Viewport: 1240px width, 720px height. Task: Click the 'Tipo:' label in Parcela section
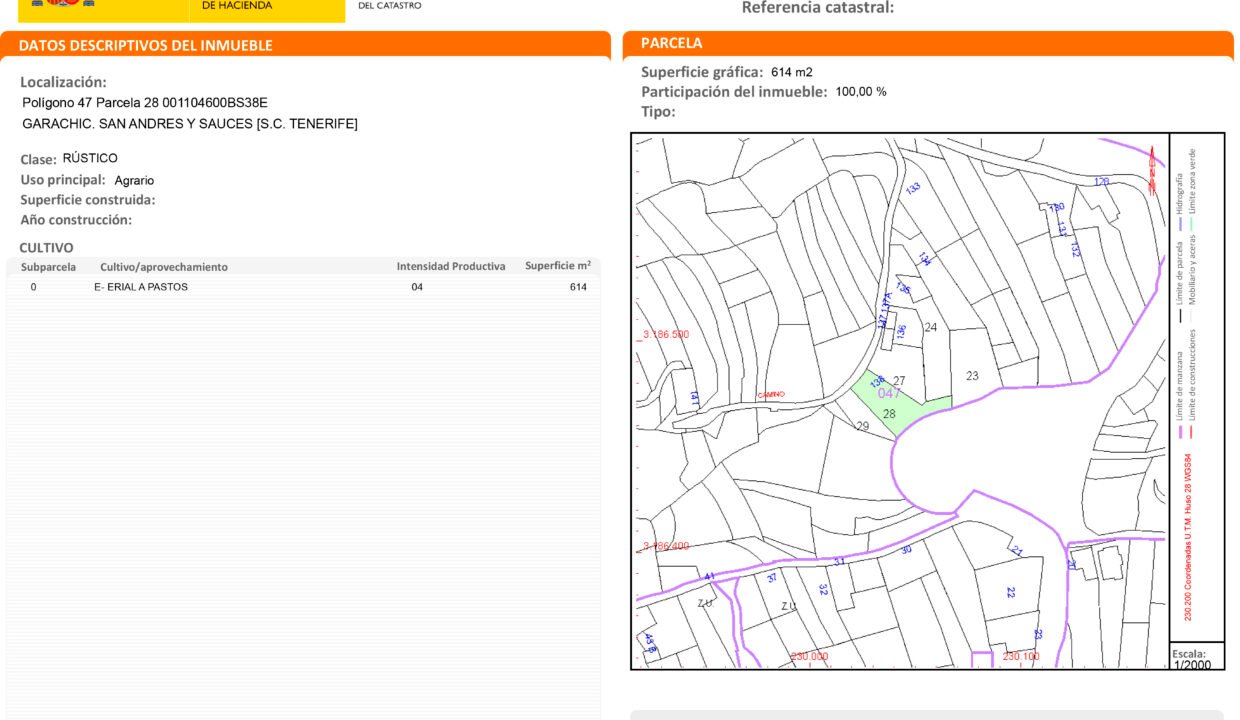658,112
